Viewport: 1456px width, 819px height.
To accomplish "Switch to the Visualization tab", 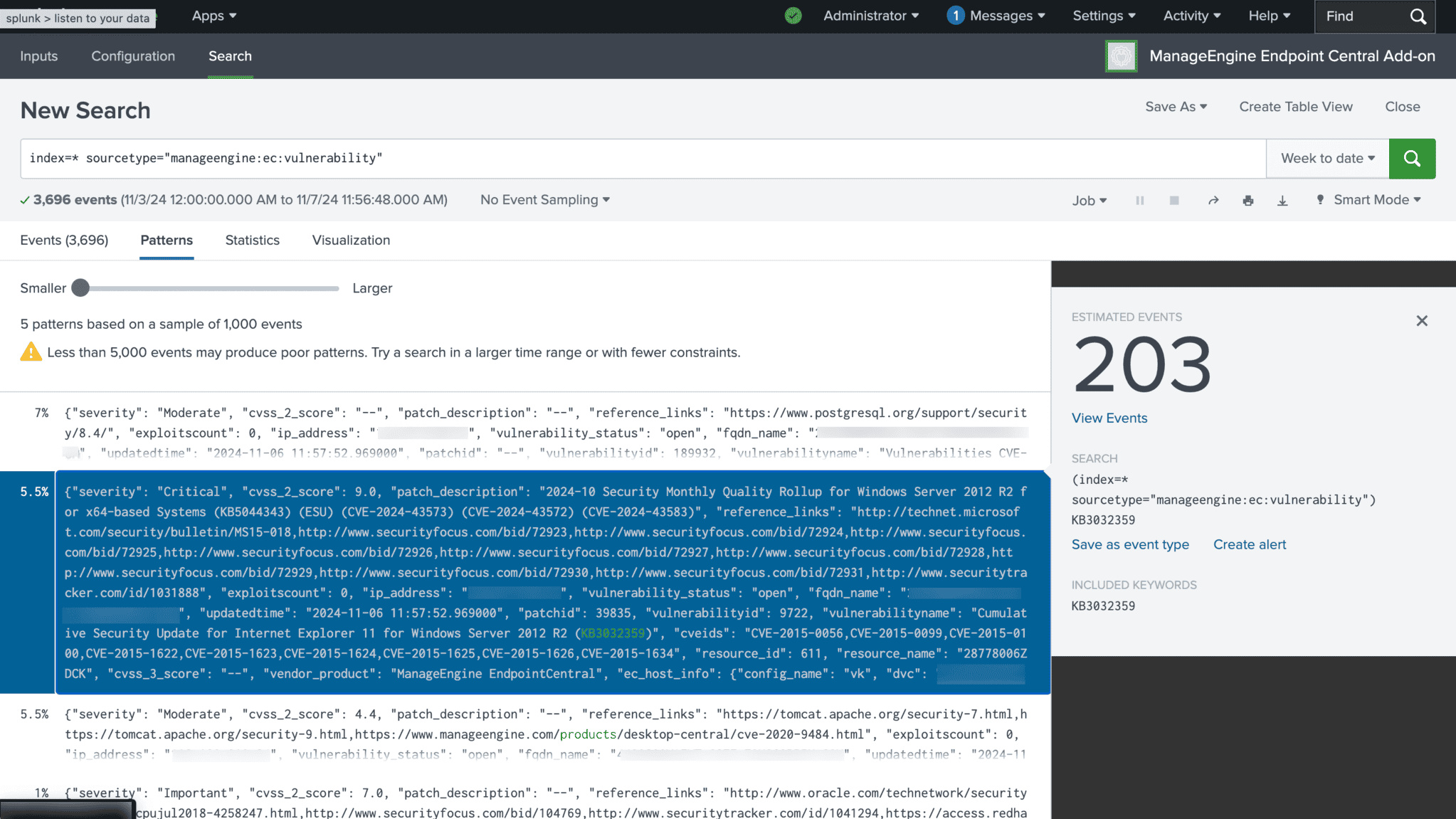I will pos(351,241).
